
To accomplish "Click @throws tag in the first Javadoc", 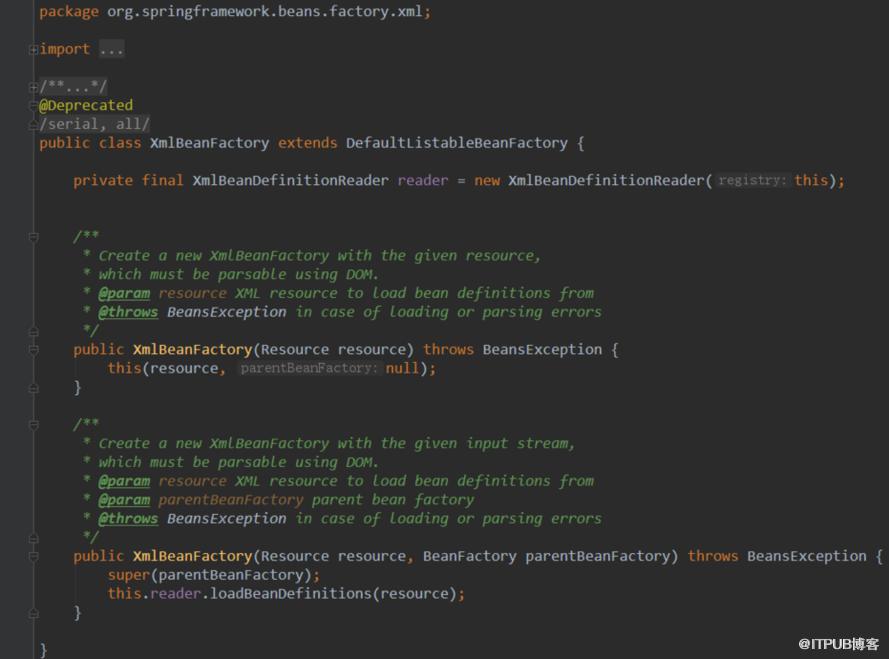I will pos(128,312).
